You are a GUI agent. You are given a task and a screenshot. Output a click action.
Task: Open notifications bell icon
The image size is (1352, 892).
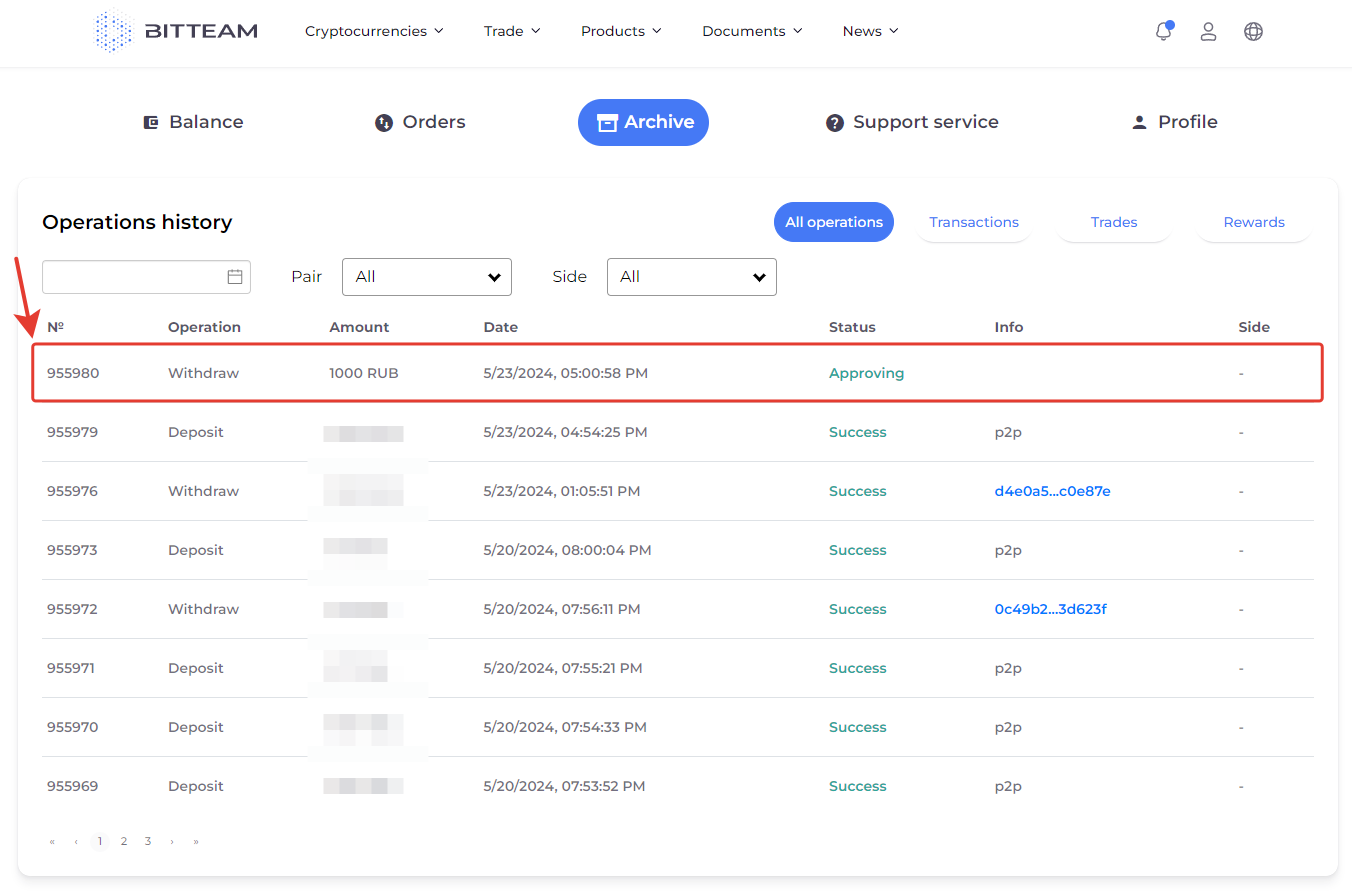[x=1163, y=31]
